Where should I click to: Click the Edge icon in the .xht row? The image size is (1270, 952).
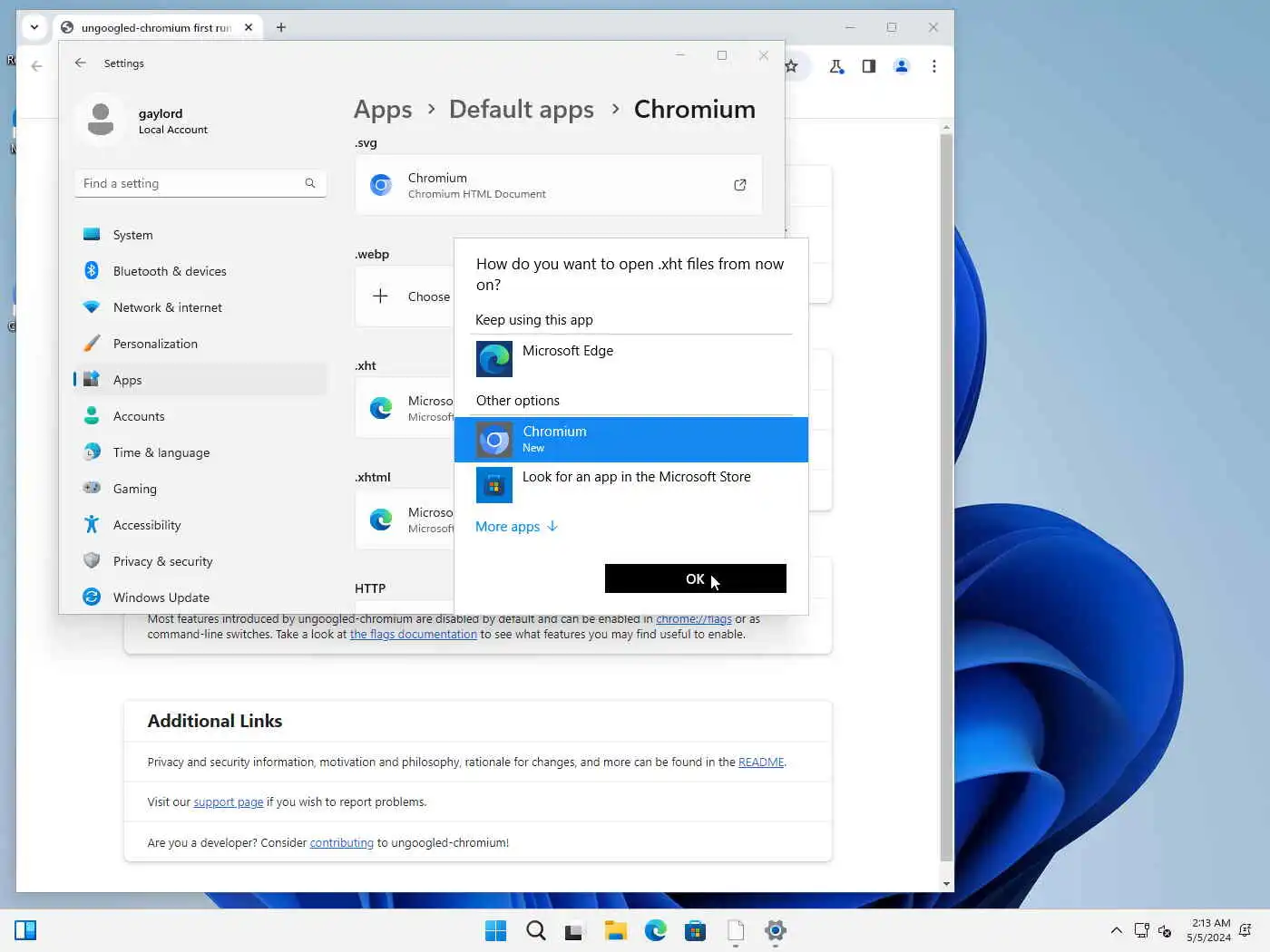coord(381,408)
